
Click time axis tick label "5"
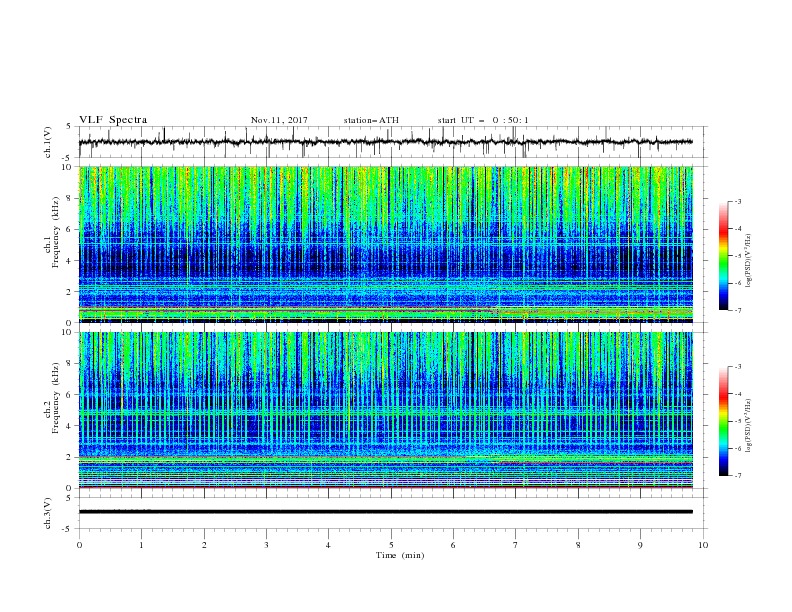(391, 545)
